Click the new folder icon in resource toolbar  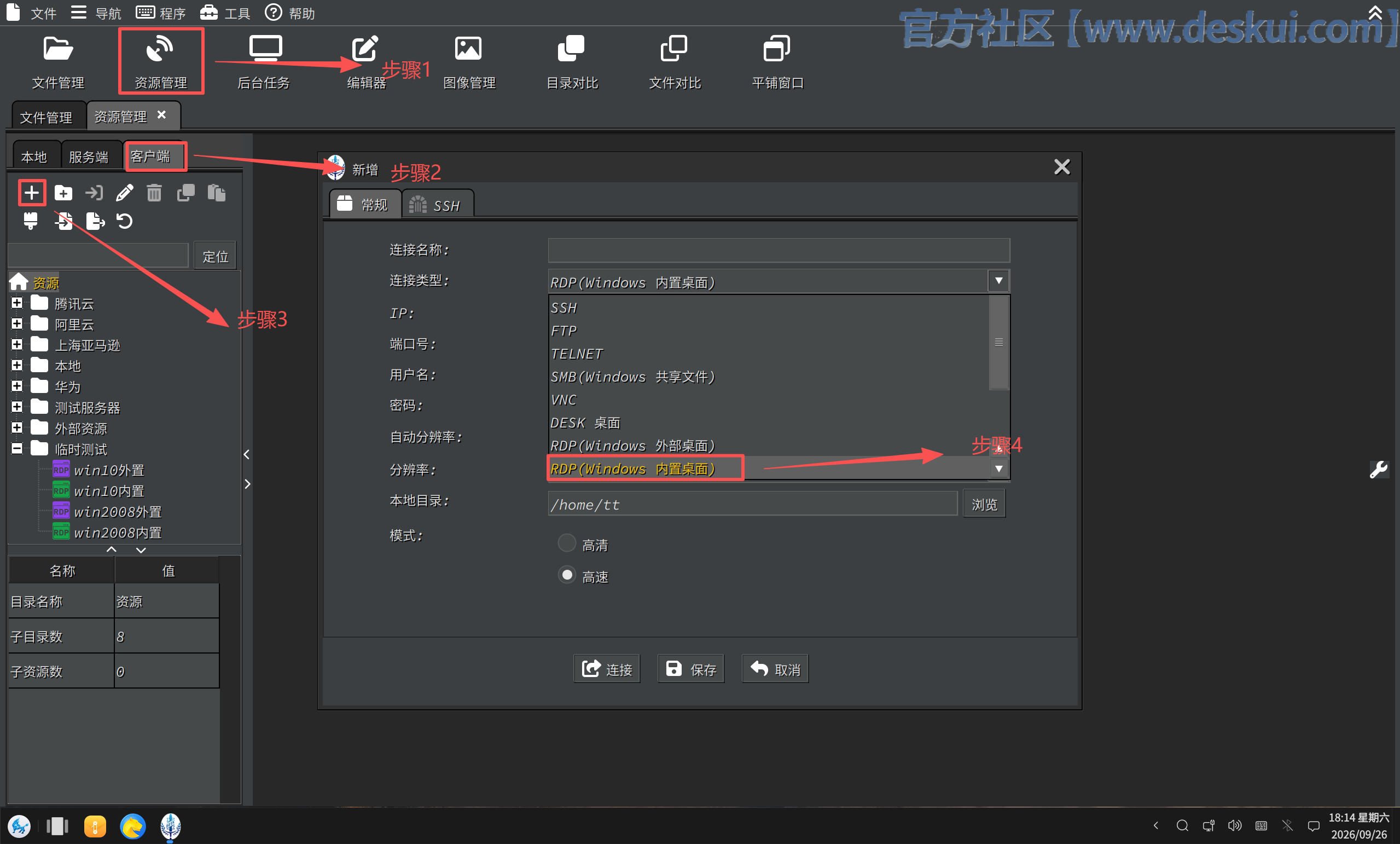point(63,193)
